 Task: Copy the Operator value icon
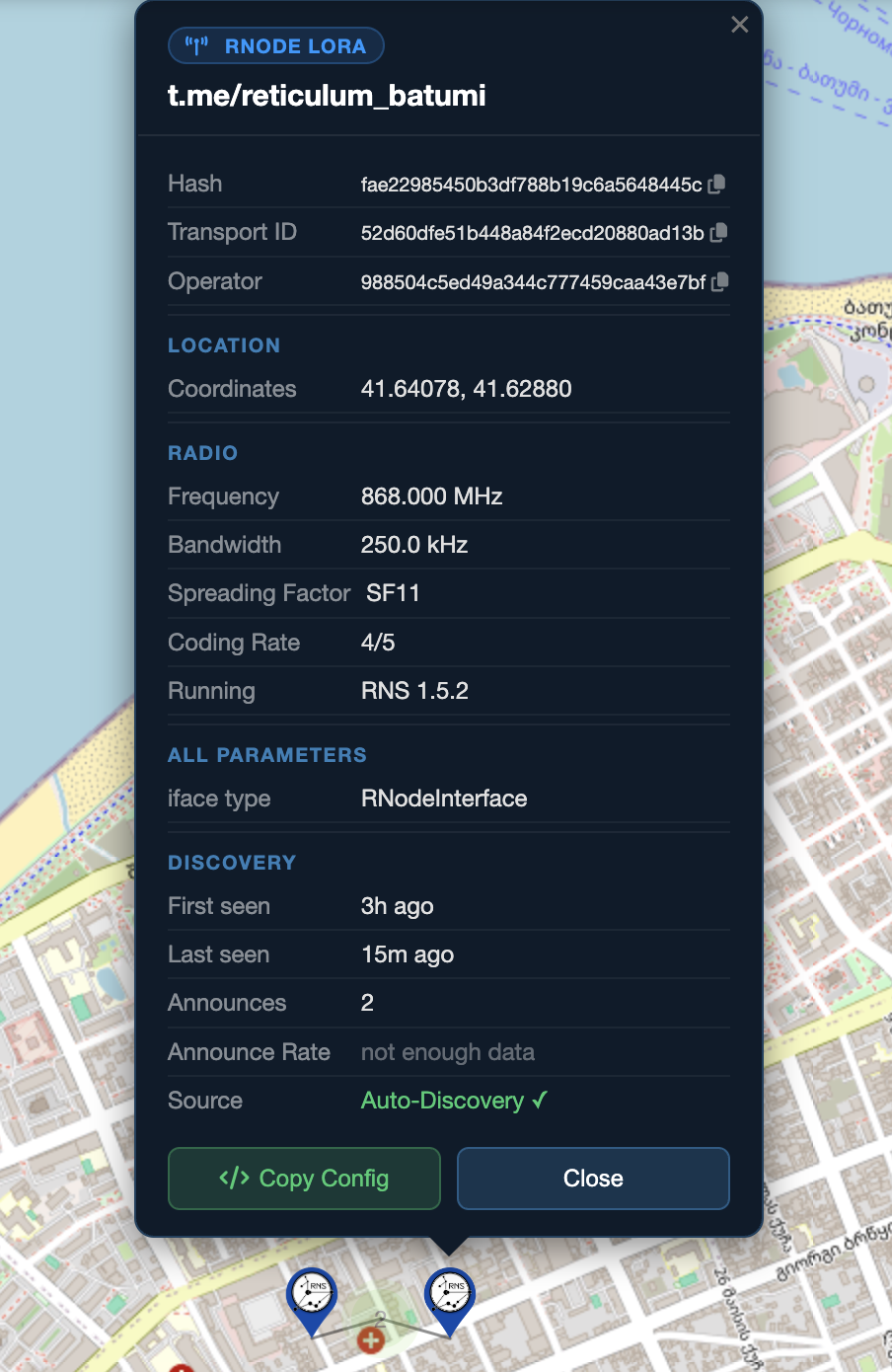point(720,281)
